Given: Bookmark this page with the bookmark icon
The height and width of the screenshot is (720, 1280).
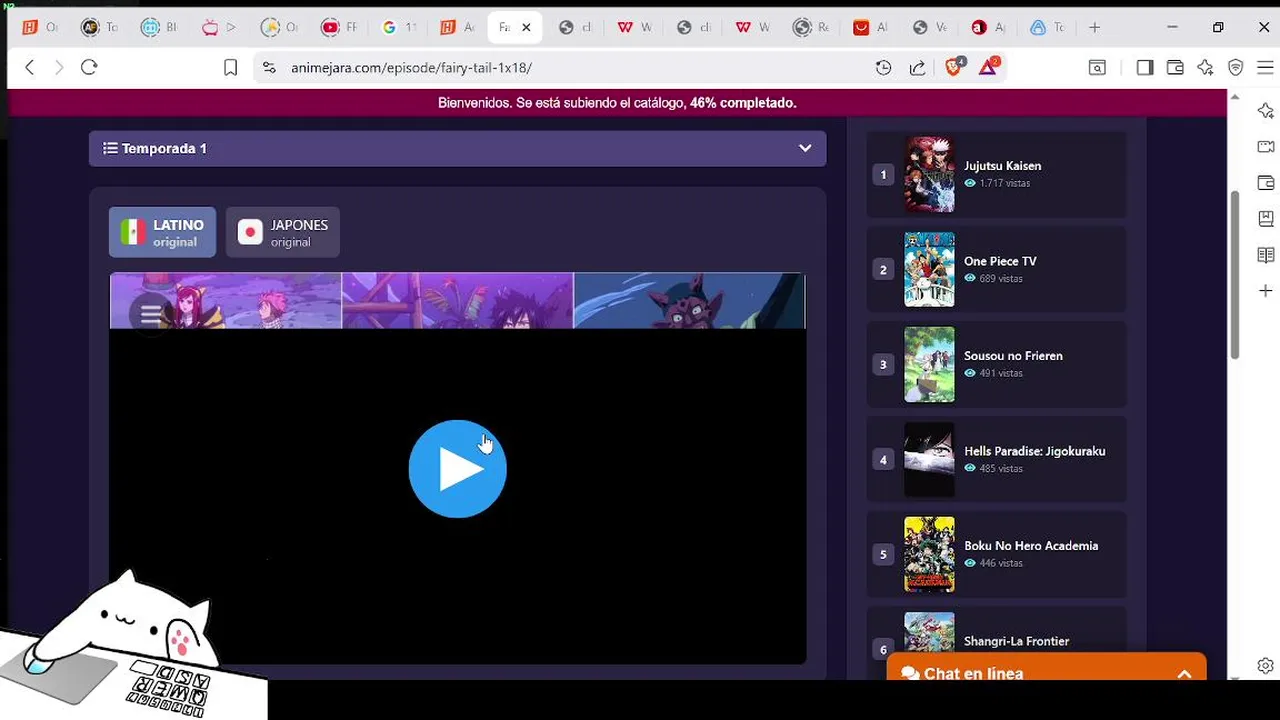Looking at the screenshot, I should pyautogui.click(x=230, y=67).
